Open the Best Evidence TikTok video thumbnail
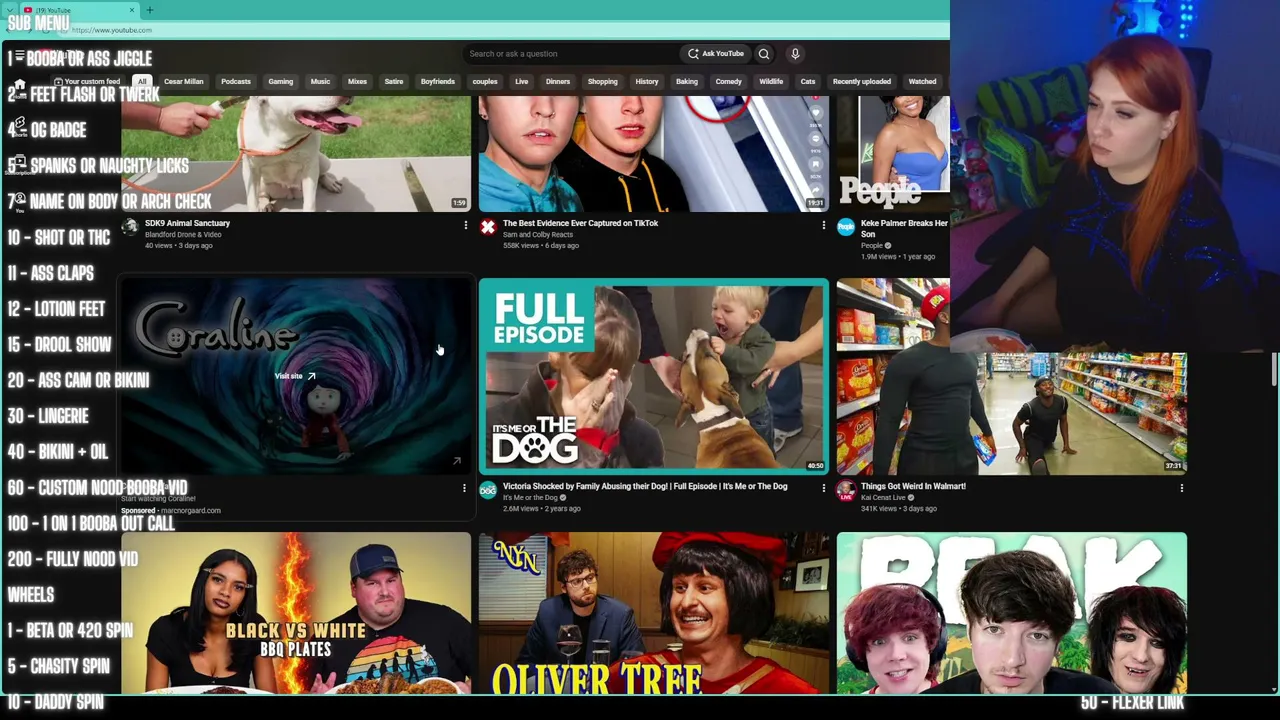Screen dimensions: 1280x720 654,153
